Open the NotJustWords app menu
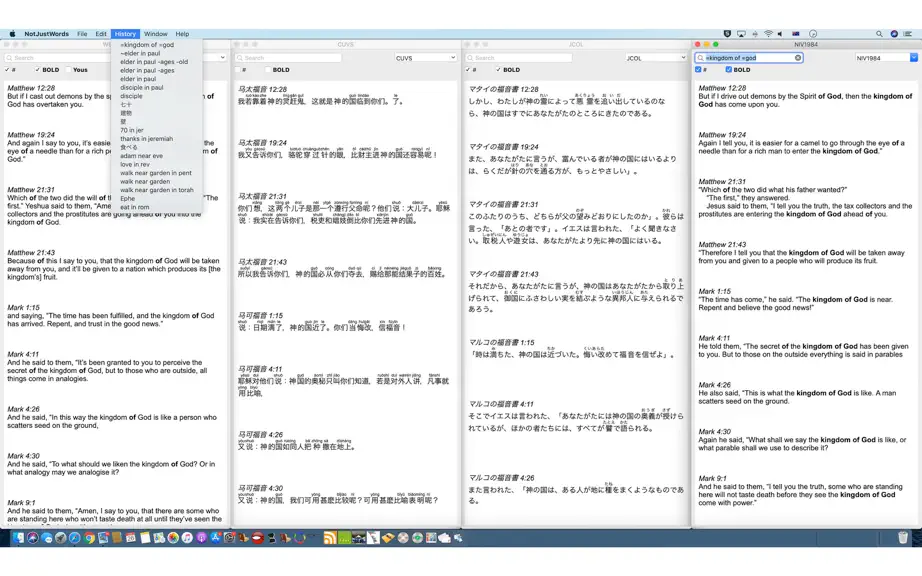The height and width of the screenshot is (576, 922). 46,34
